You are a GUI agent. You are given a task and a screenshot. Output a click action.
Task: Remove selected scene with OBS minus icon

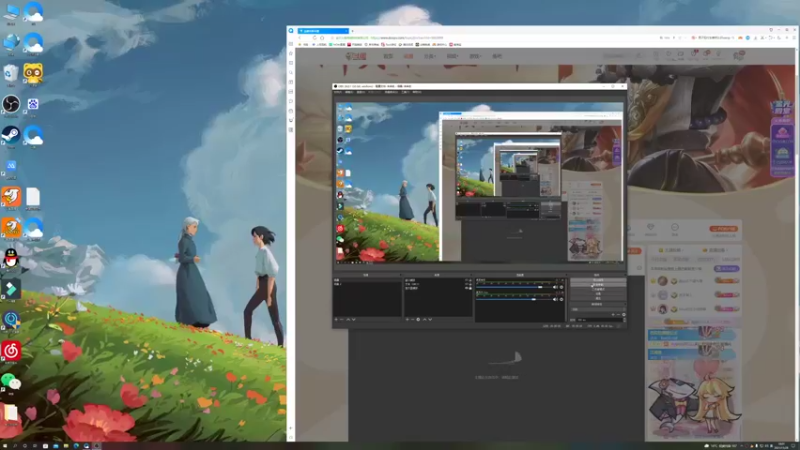[342, 319]
